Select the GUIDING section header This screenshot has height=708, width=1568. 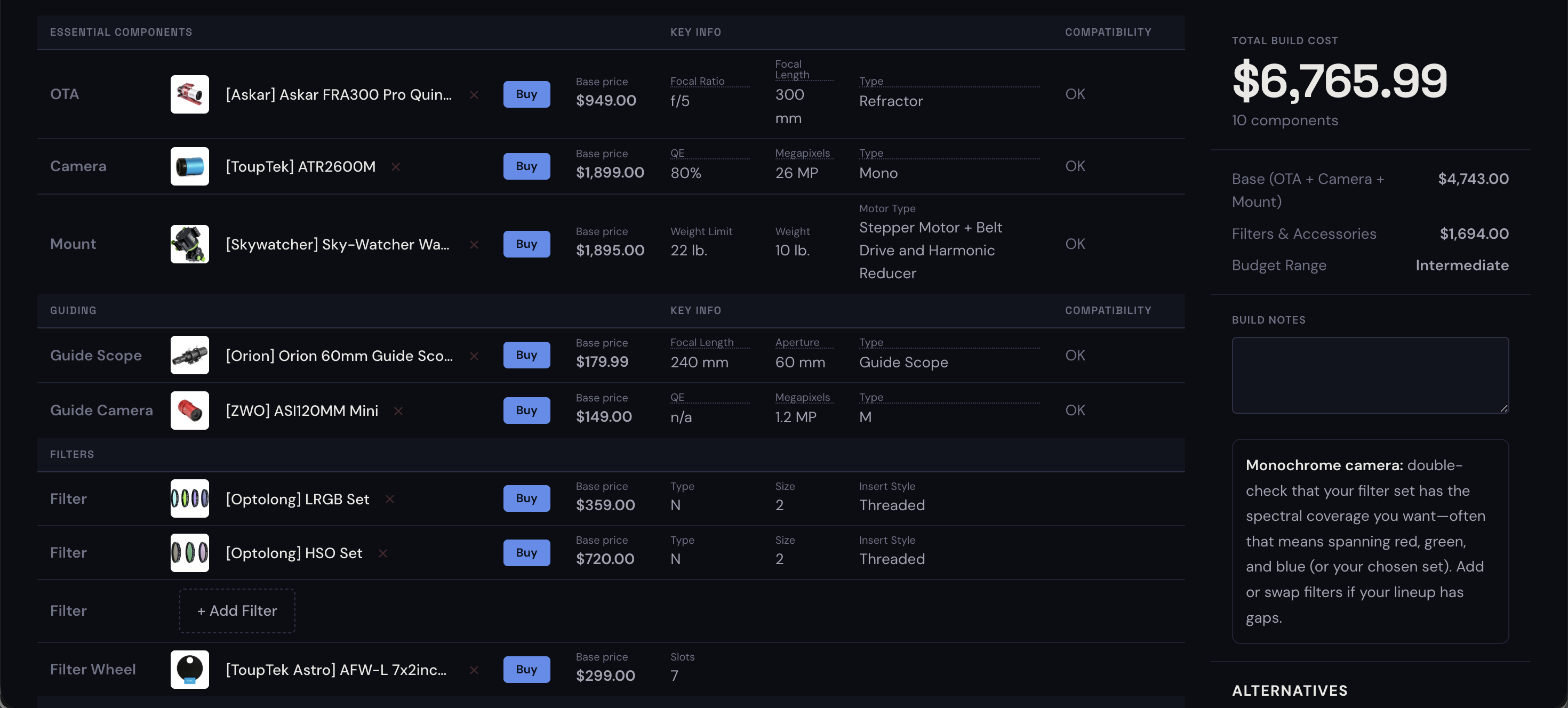73,310
